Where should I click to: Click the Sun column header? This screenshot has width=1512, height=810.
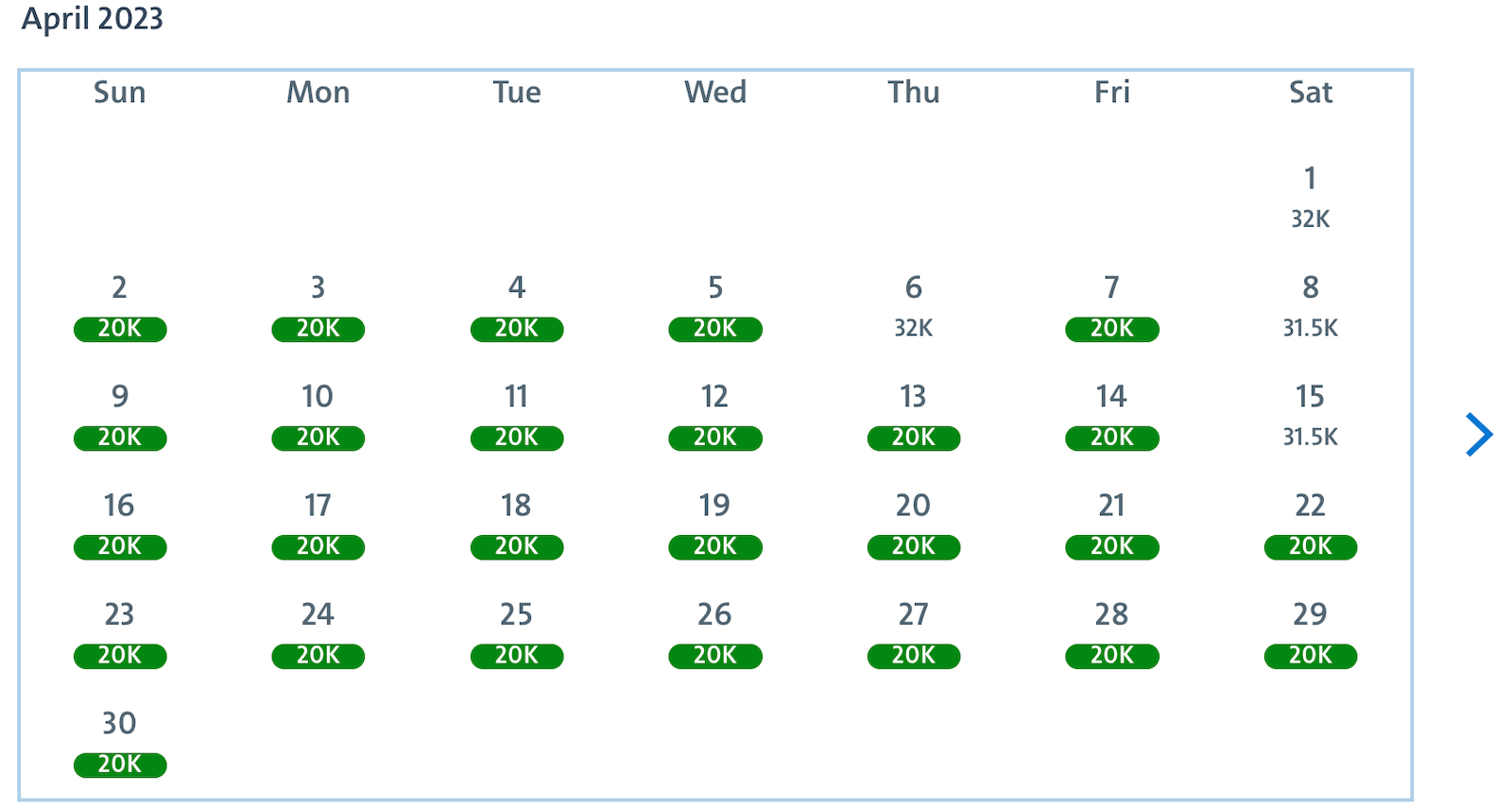click(119, 92)
